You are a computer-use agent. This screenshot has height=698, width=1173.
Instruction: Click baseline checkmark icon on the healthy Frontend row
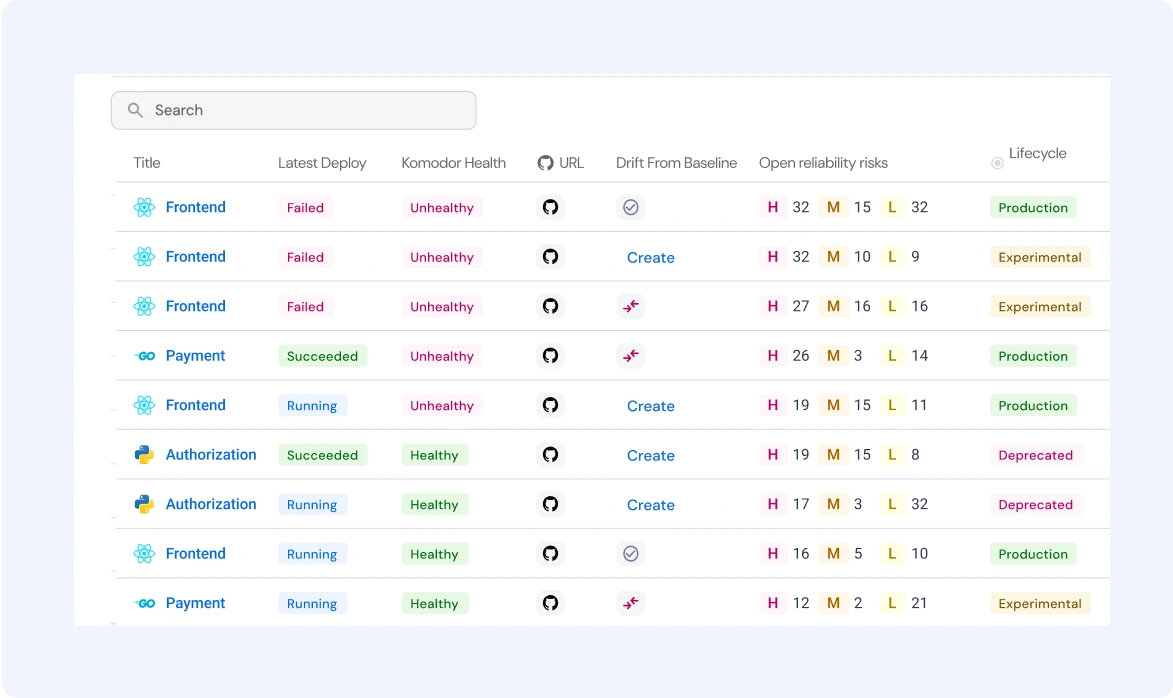click(x=630, y=554)
